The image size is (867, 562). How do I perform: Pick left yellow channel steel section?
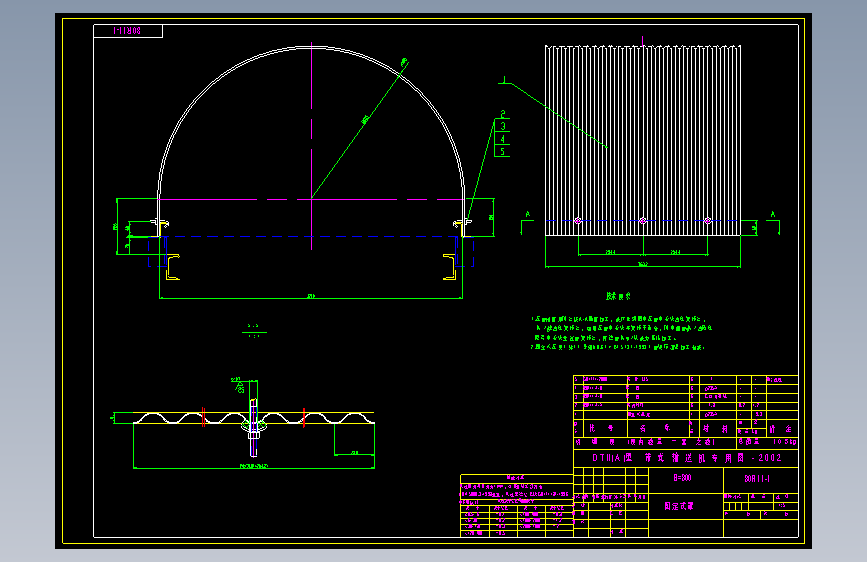click(173, 267)
